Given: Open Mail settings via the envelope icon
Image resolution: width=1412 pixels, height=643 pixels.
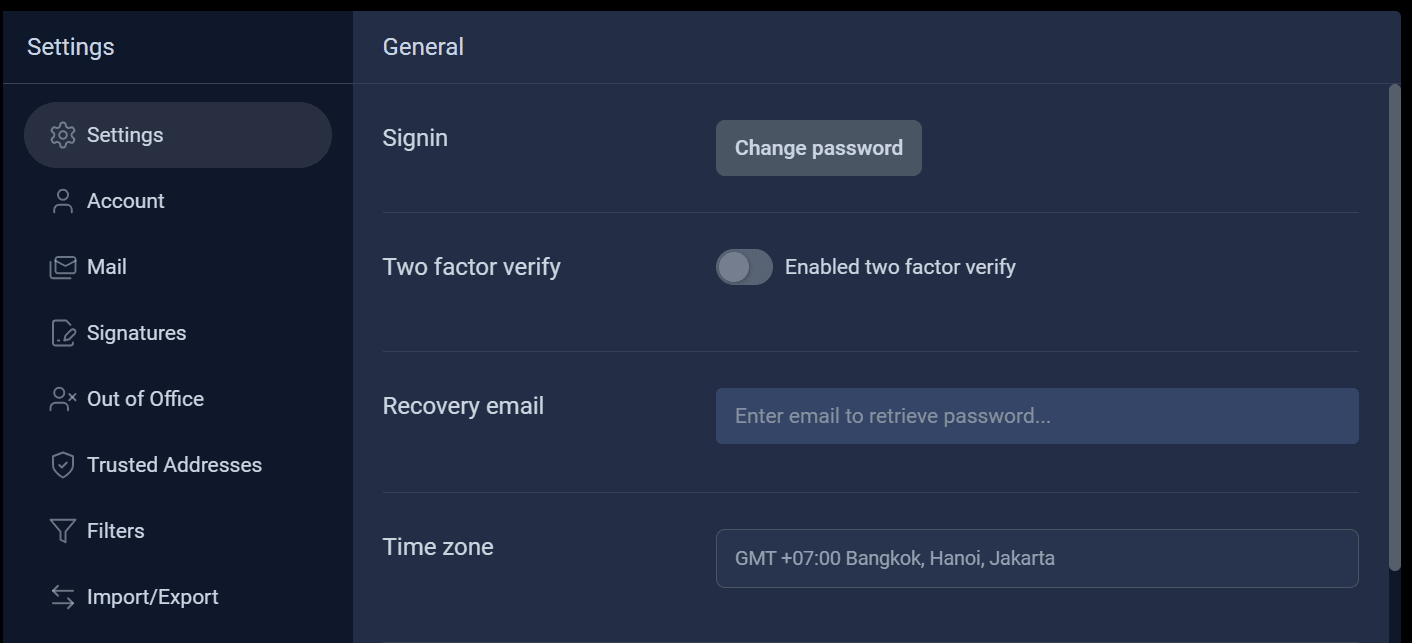Looking at the screenshot, I should 62,266.
